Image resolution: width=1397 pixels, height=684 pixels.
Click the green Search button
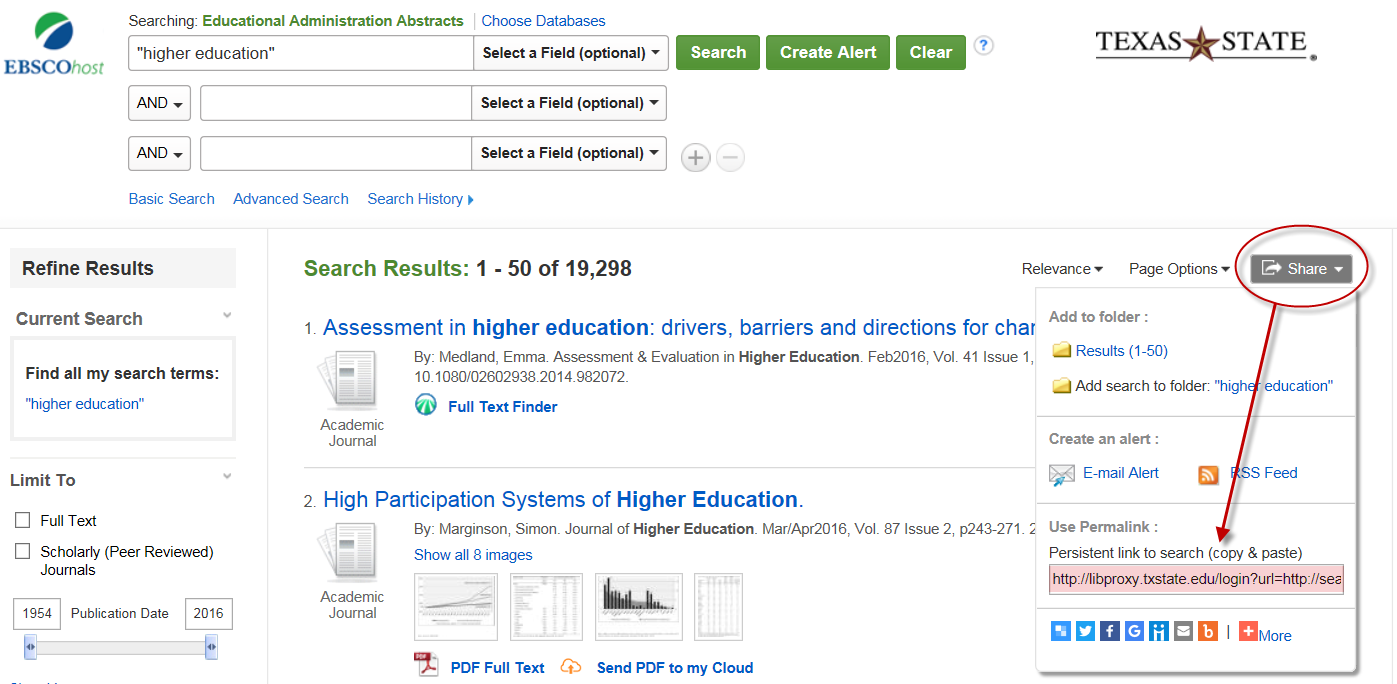pos(717,51)
